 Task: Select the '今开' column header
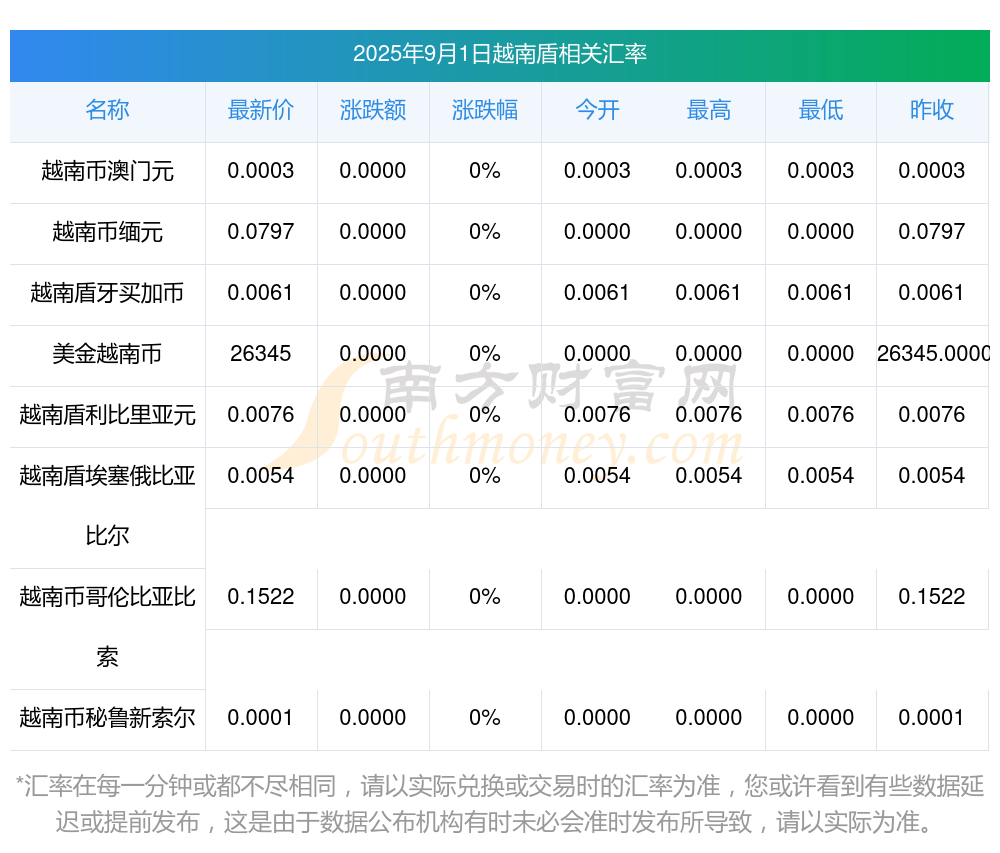point(597,110)
